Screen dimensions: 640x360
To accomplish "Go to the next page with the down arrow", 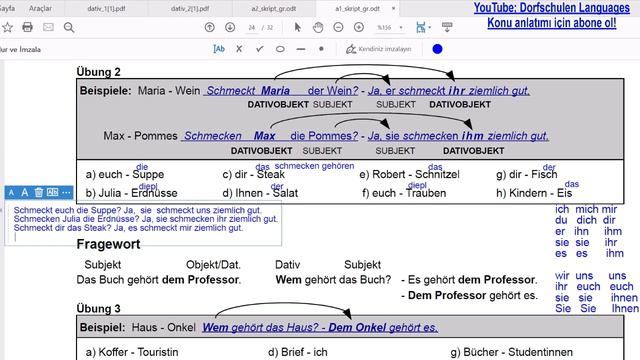I will click(230, 27).
